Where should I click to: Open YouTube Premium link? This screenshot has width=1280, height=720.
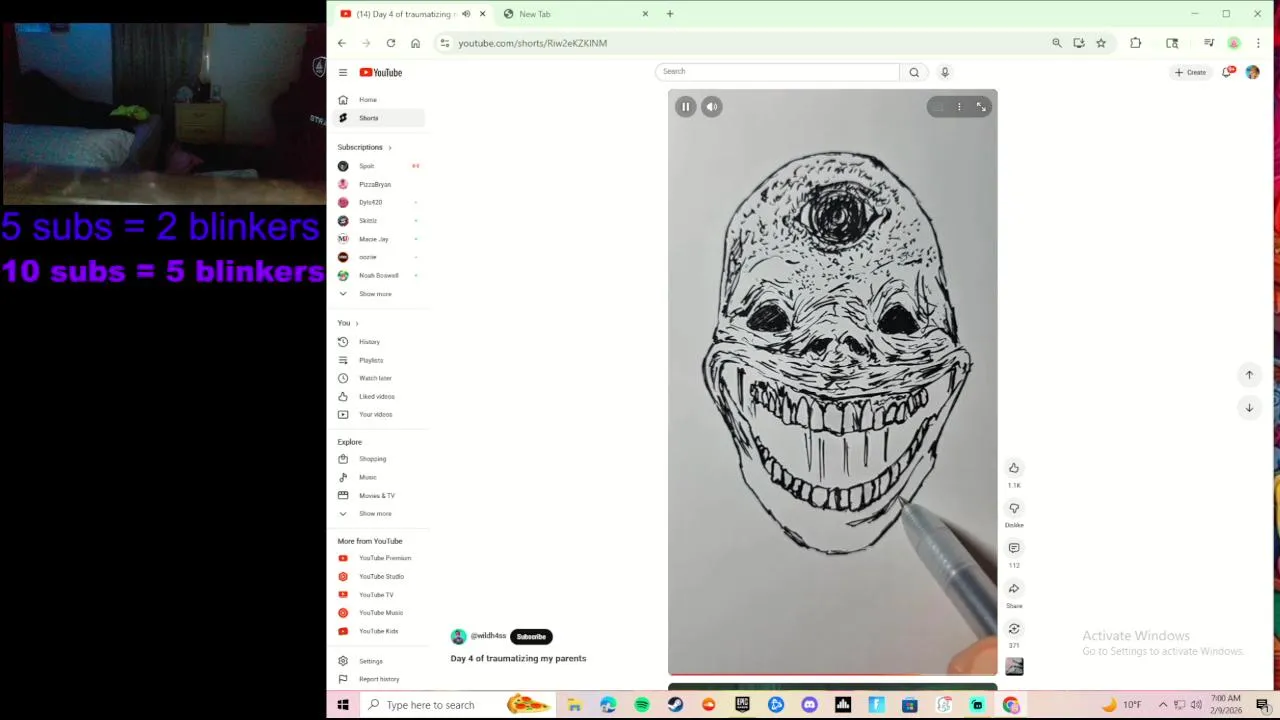(380, 558)
